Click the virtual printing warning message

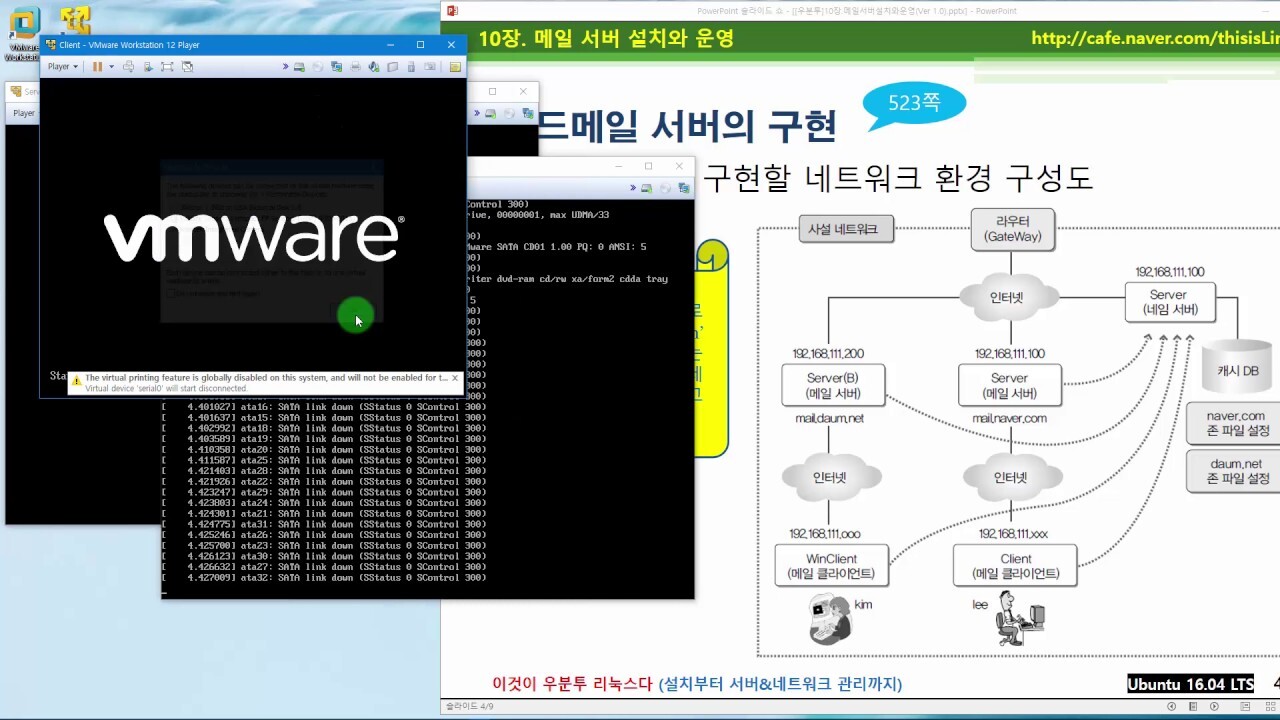pyautogui.click(x=266, y=378)
